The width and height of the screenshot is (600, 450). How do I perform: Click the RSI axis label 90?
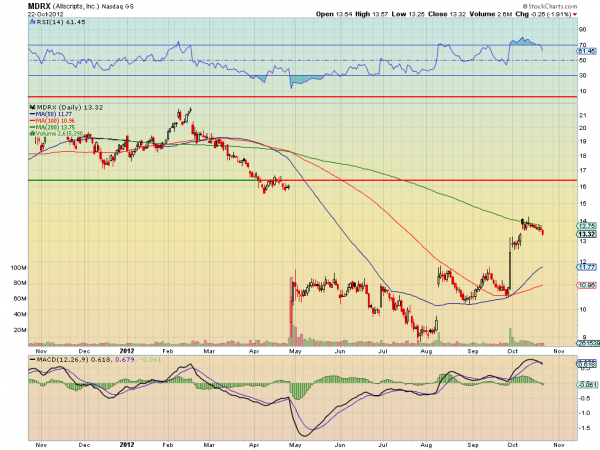pyautogui.click(x=582, y=30)
